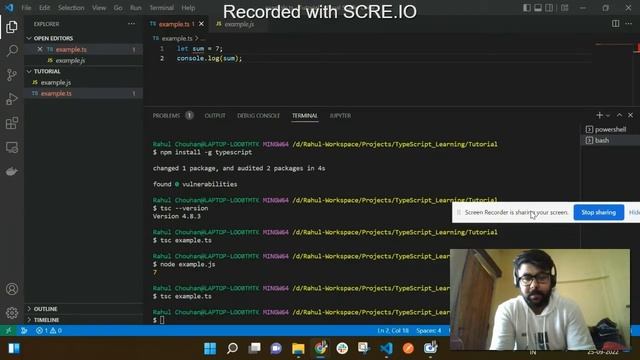Open the Help menu
The width and height of the screenshot is (640, 360).
click(188, 8)
